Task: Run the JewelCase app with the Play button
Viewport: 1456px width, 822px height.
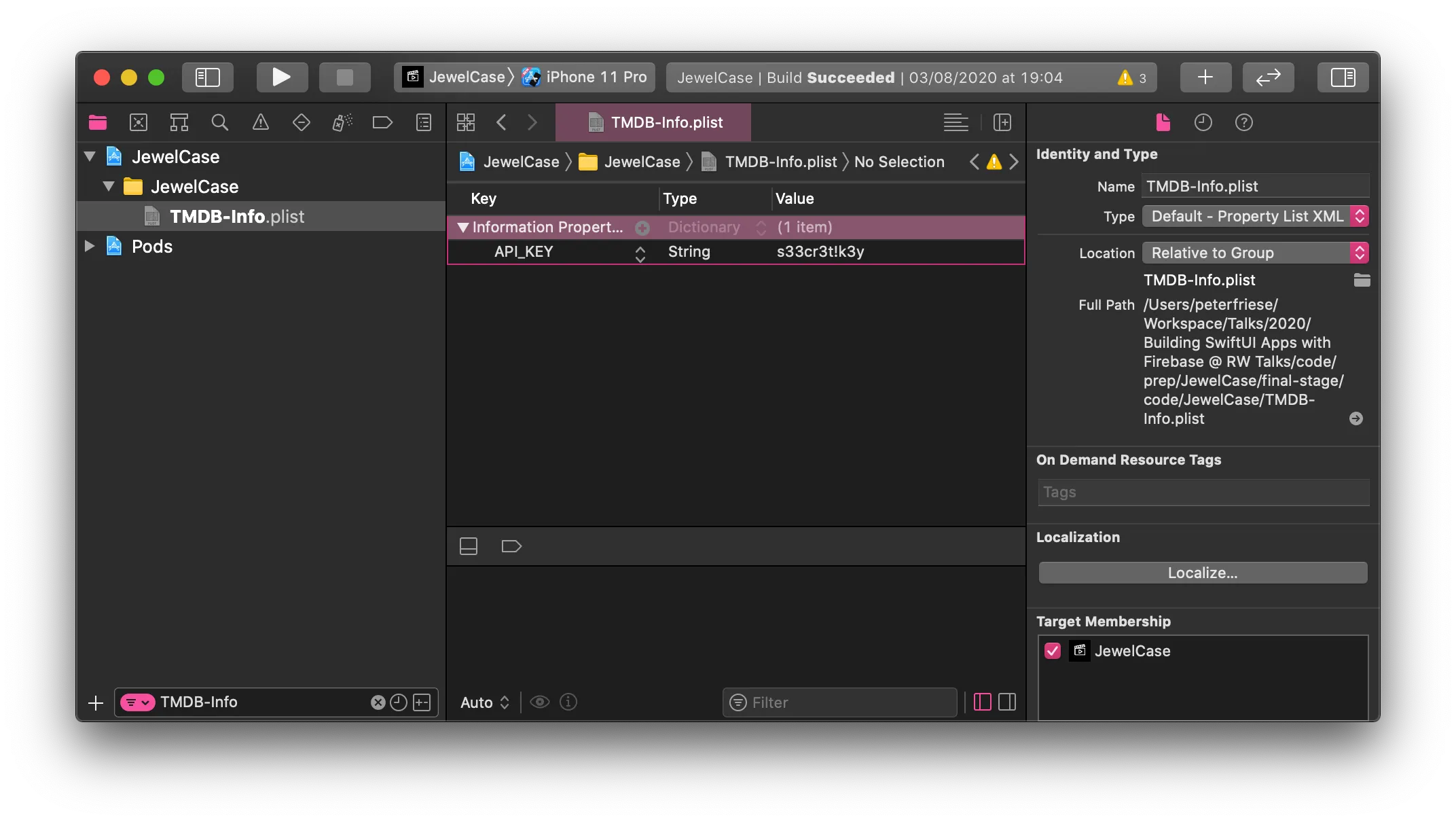Action: pos(282,77)
